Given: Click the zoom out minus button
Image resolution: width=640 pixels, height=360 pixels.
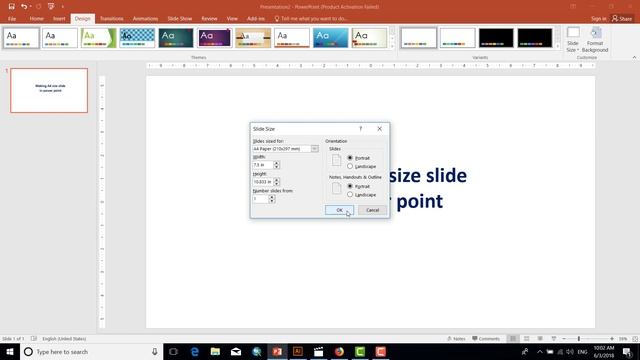Looking at the screenshot, I should click(x=564, y=339).
